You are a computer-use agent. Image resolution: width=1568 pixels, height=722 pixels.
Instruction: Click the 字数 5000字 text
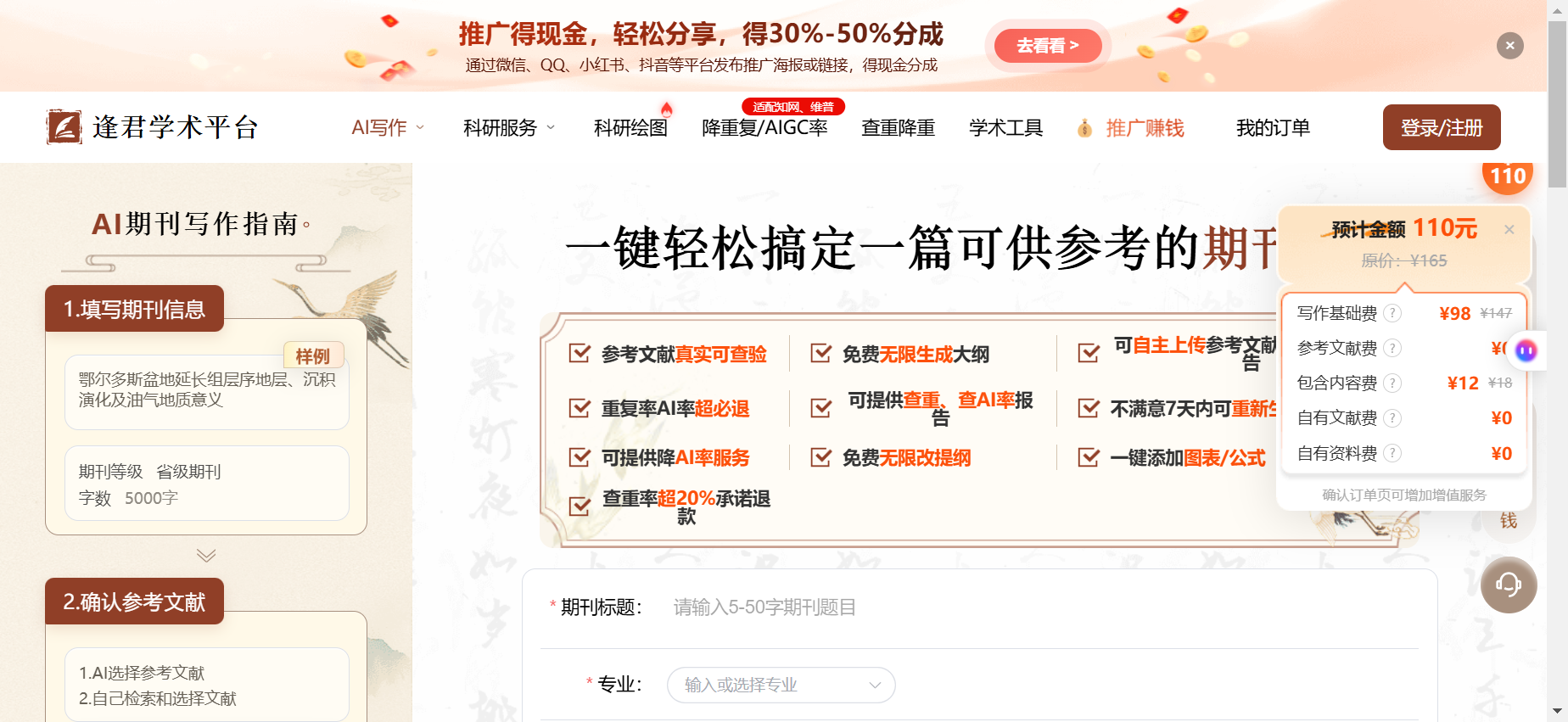click(x=128, y=498)
